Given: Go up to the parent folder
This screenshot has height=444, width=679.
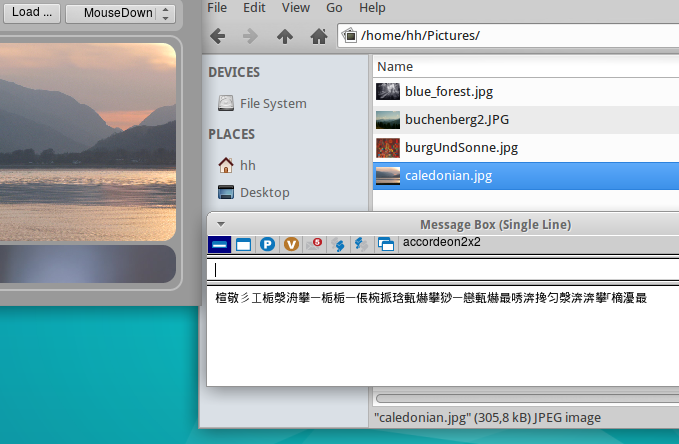Looking at the screenshot, I should pos(285,36).
